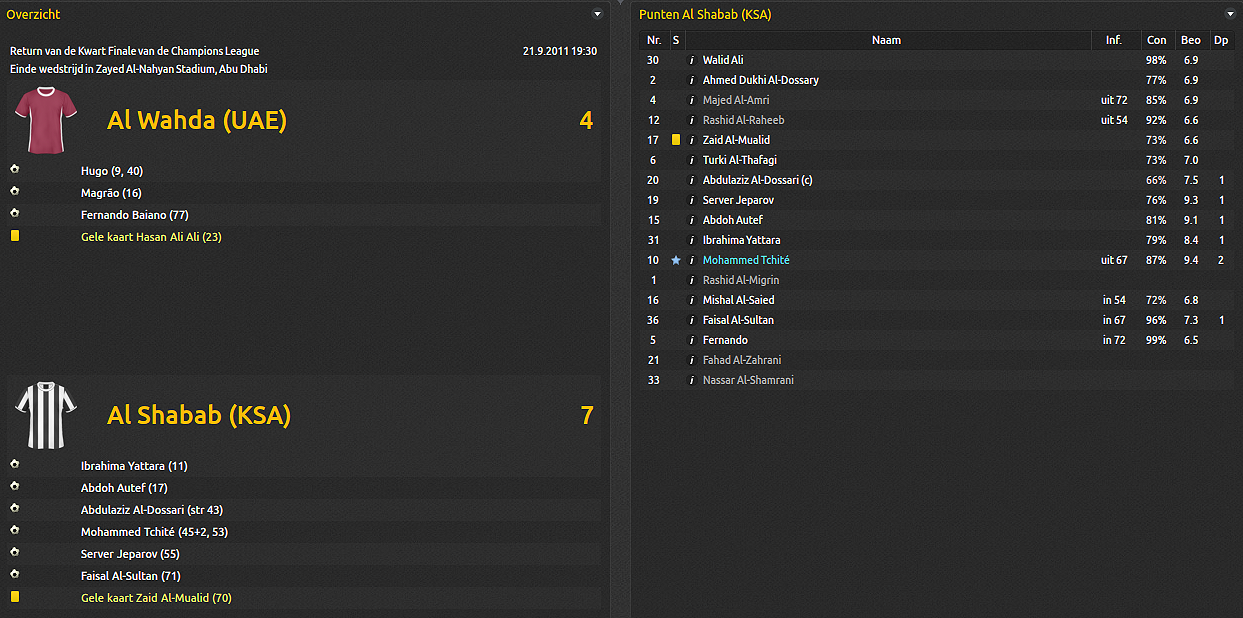This screenshot has width=1243, height=618.
Task: Click the Al Wahda (UAE) team name
Action: [197, 120]
